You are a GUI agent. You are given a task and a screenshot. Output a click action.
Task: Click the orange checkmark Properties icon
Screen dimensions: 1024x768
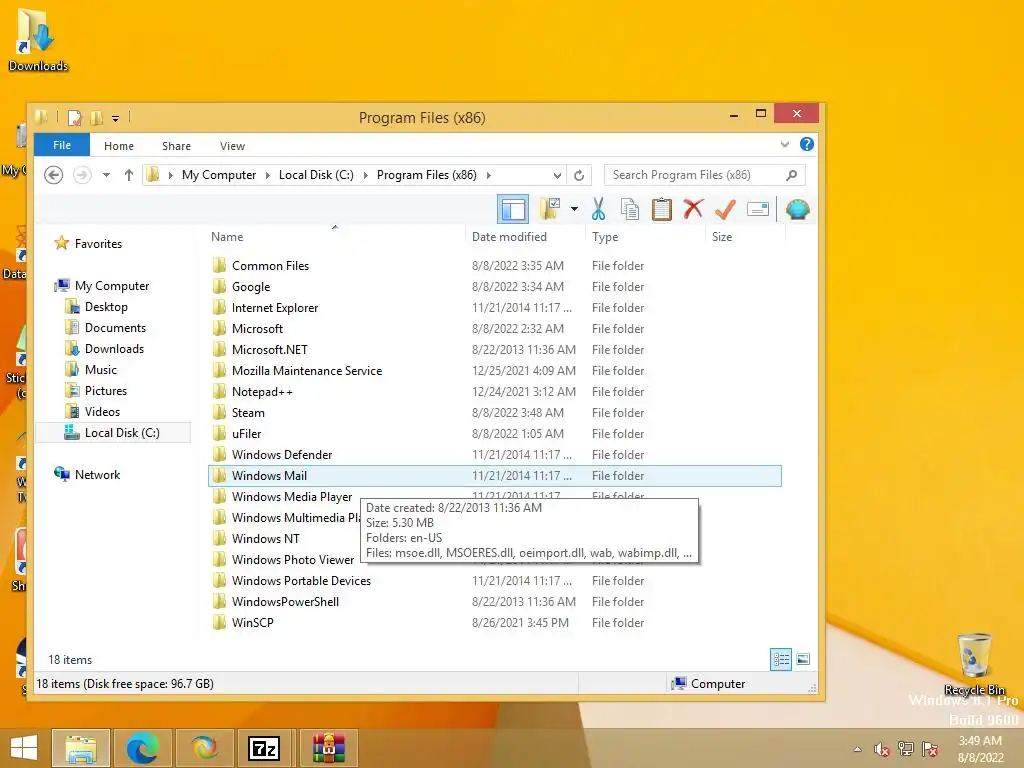coord(726,210)
